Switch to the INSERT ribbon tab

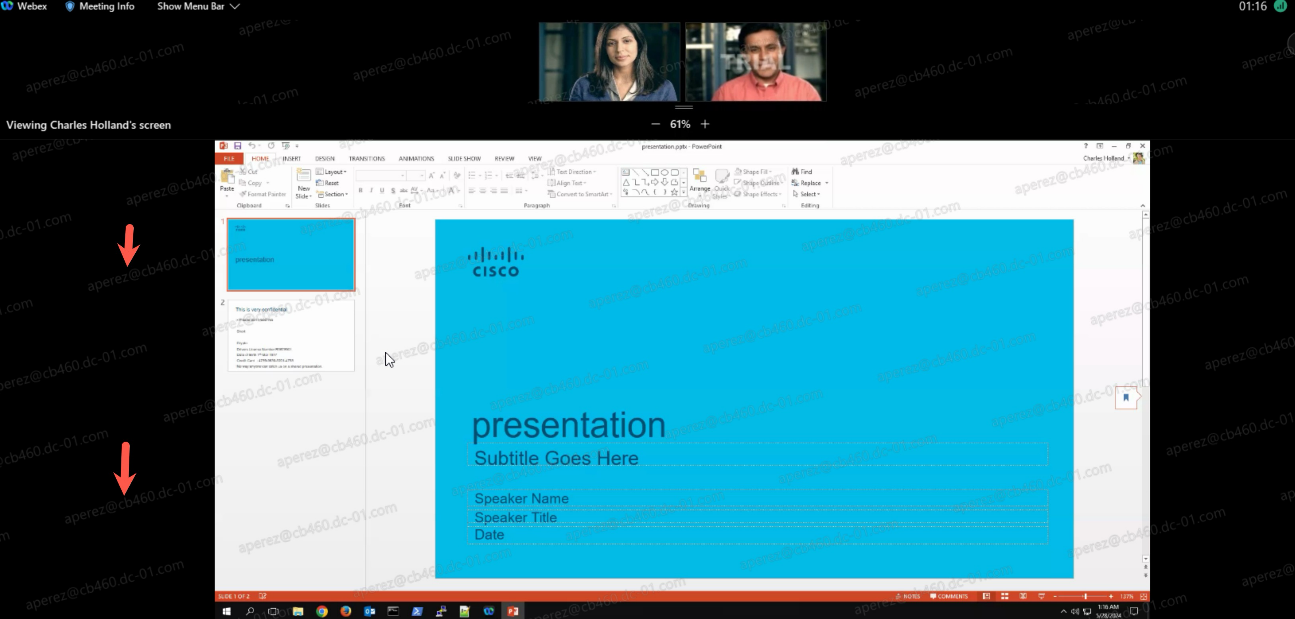pos(291,158)
